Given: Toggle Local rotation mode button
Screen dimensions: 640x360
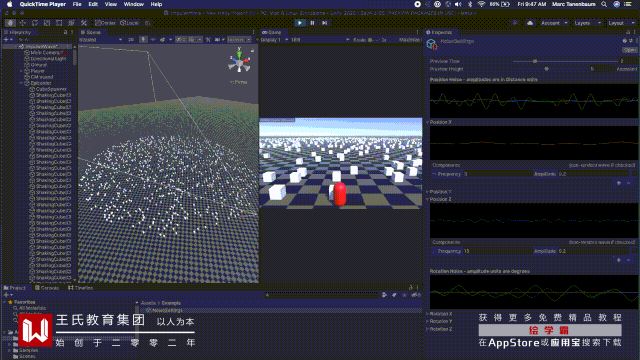Looking at the screenshot, I should [129, 23].
